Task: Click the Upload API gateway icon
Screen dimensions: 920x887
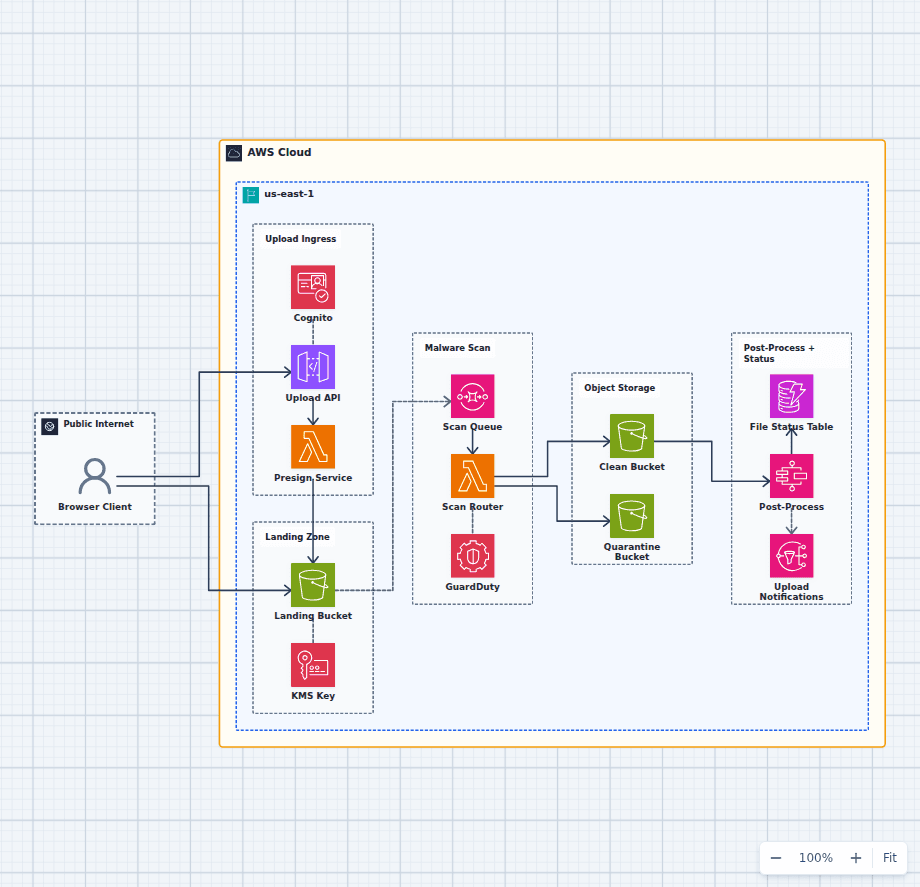Action: coord(313,367)
